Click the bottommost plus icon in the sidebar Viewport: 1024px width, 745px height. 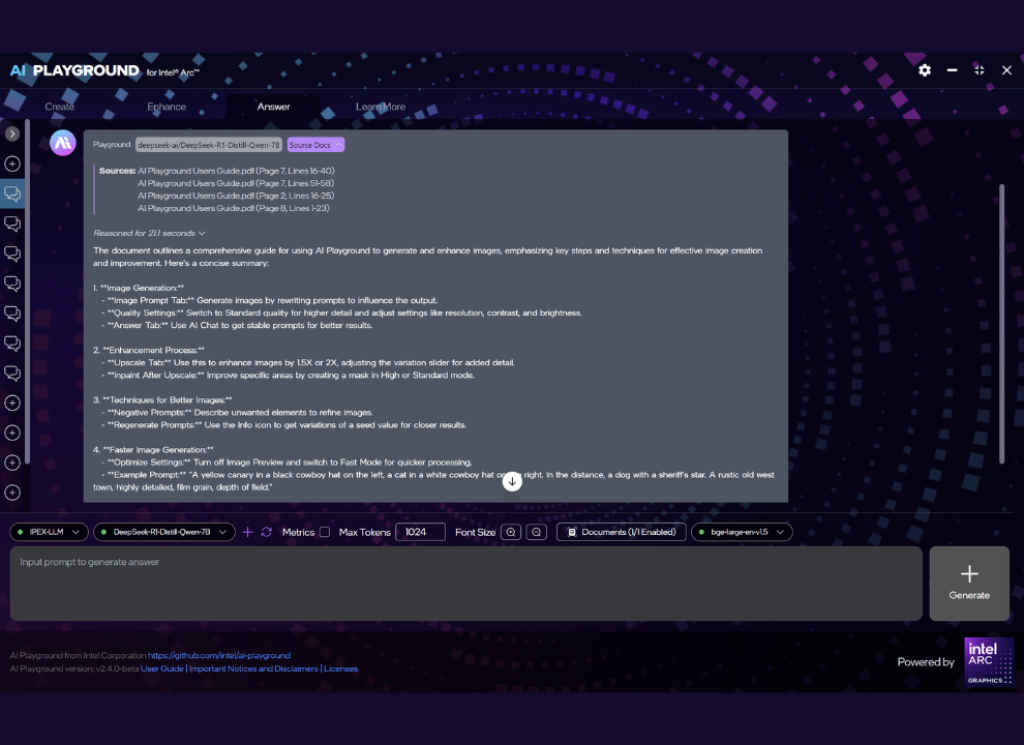tap(12, 492)
